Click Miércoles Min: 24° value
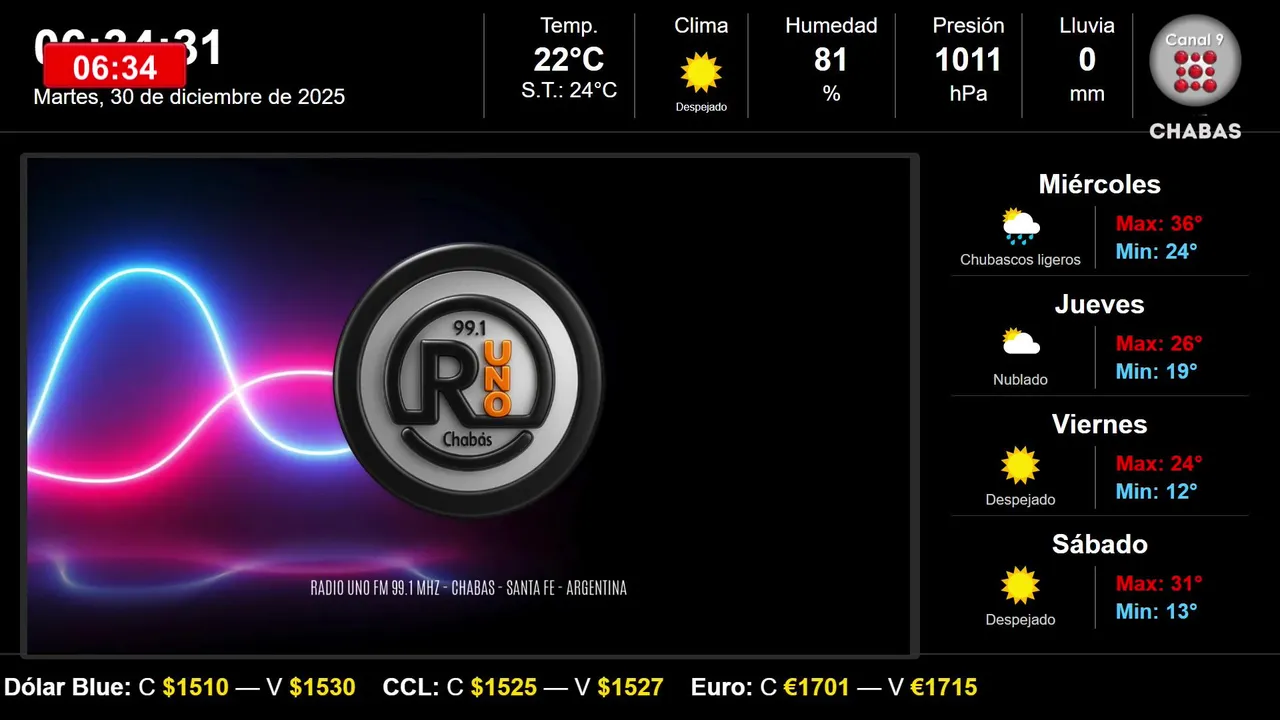Image resolution: width=1280 pixels, height=720 pixels. (x=1157, y=251)
